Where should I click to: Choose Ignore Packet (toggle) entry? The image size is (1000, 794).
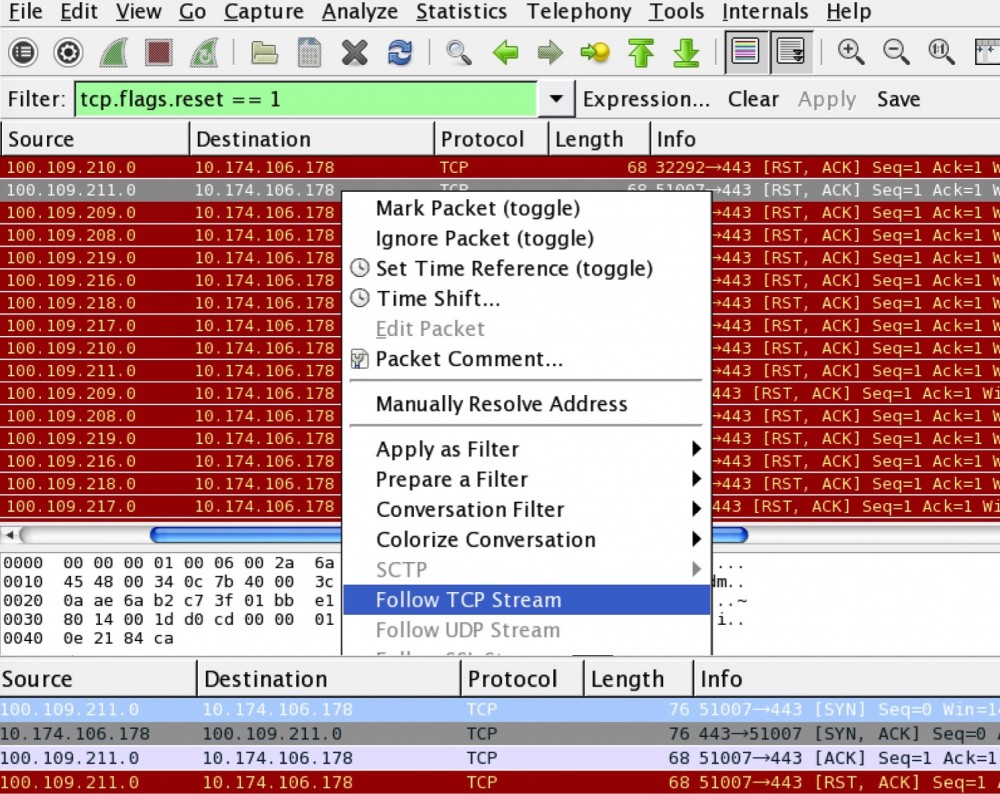[527, 238]
